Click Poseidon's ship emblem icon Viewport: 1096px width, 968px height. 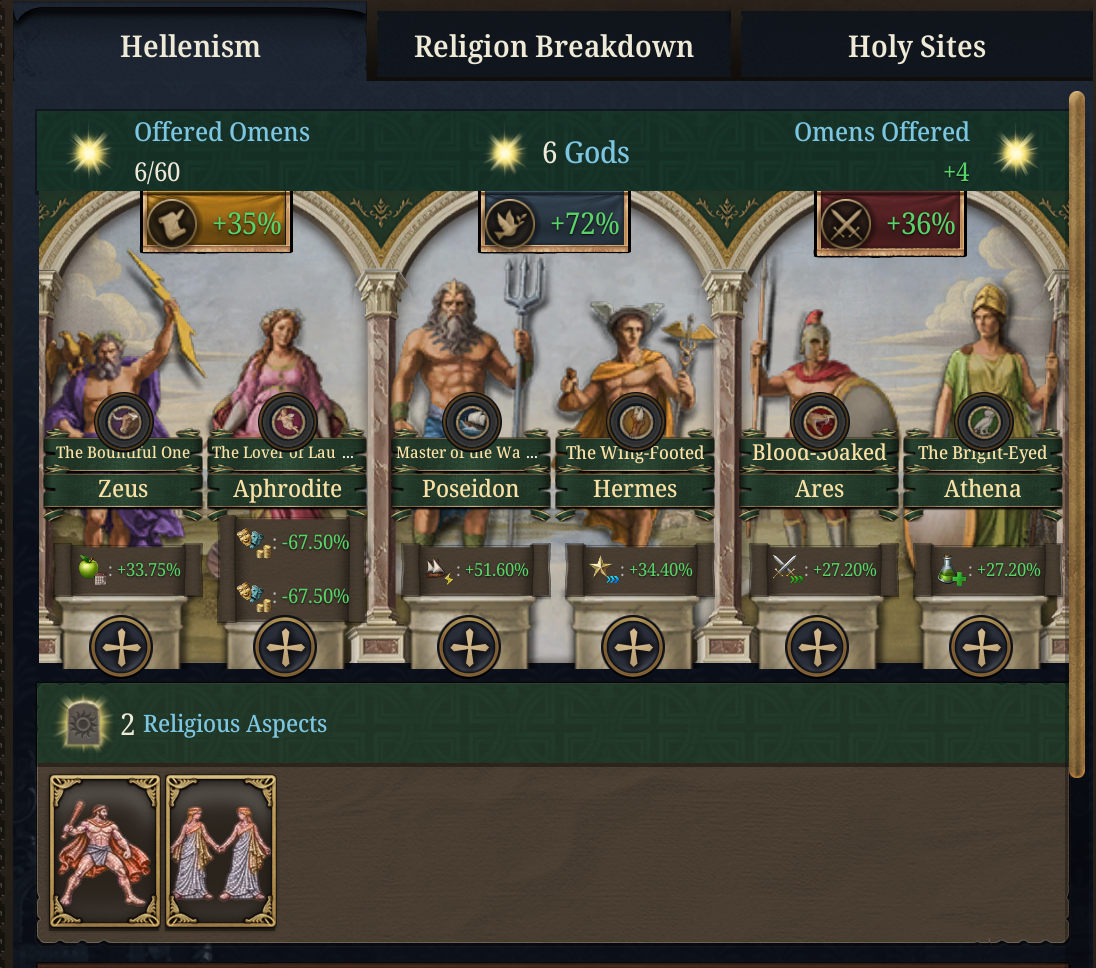pos(471,422)
